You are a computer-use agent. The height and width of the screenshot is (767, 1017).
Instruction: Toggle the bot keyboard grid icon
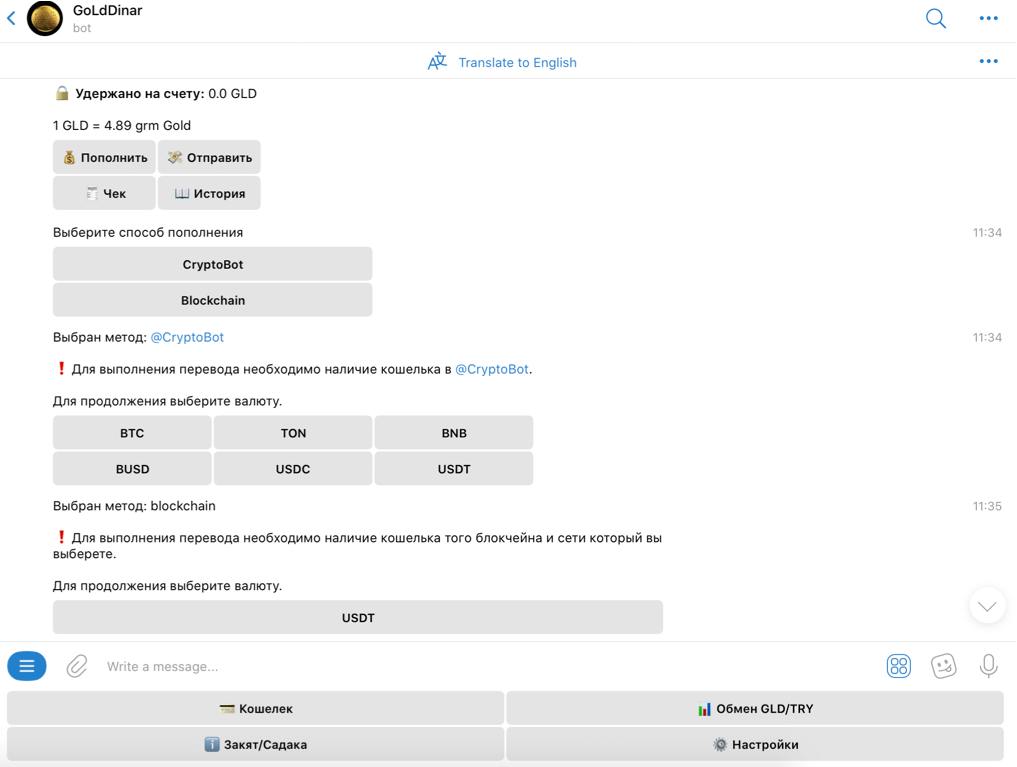click(x=899, y=666)
